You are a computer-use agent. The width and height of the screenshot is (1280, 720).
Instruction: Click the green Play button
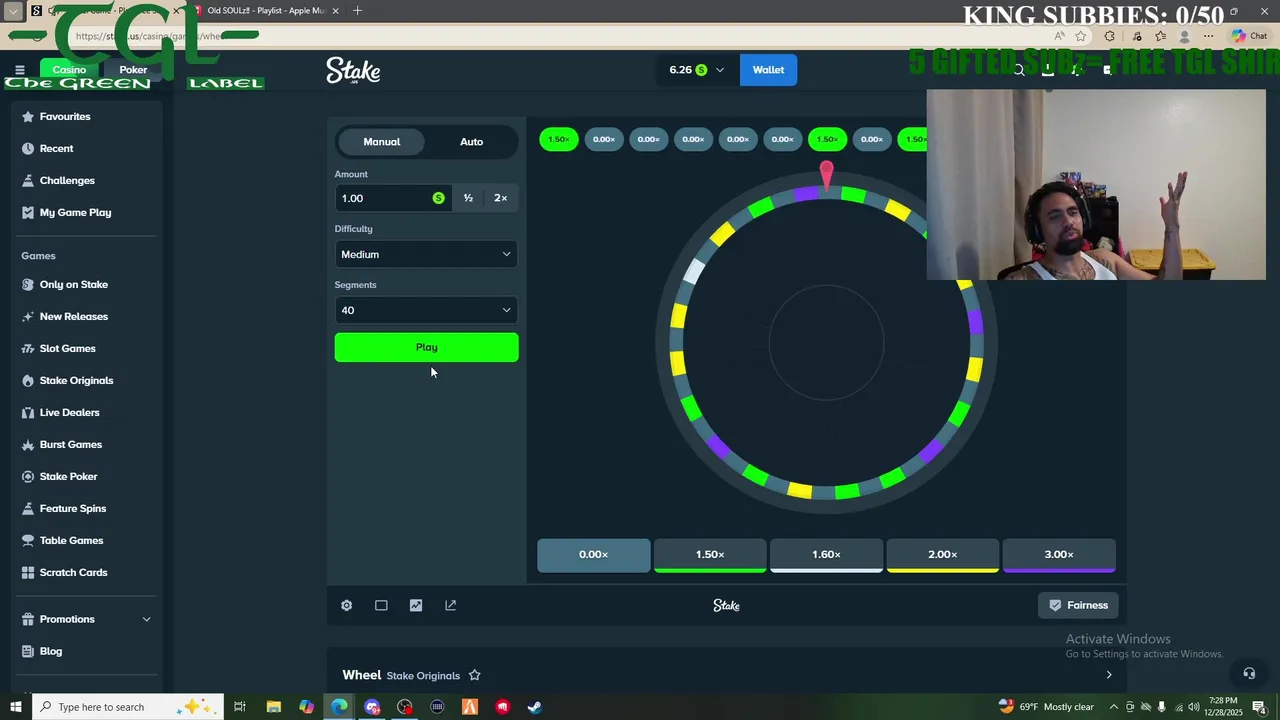426,347
